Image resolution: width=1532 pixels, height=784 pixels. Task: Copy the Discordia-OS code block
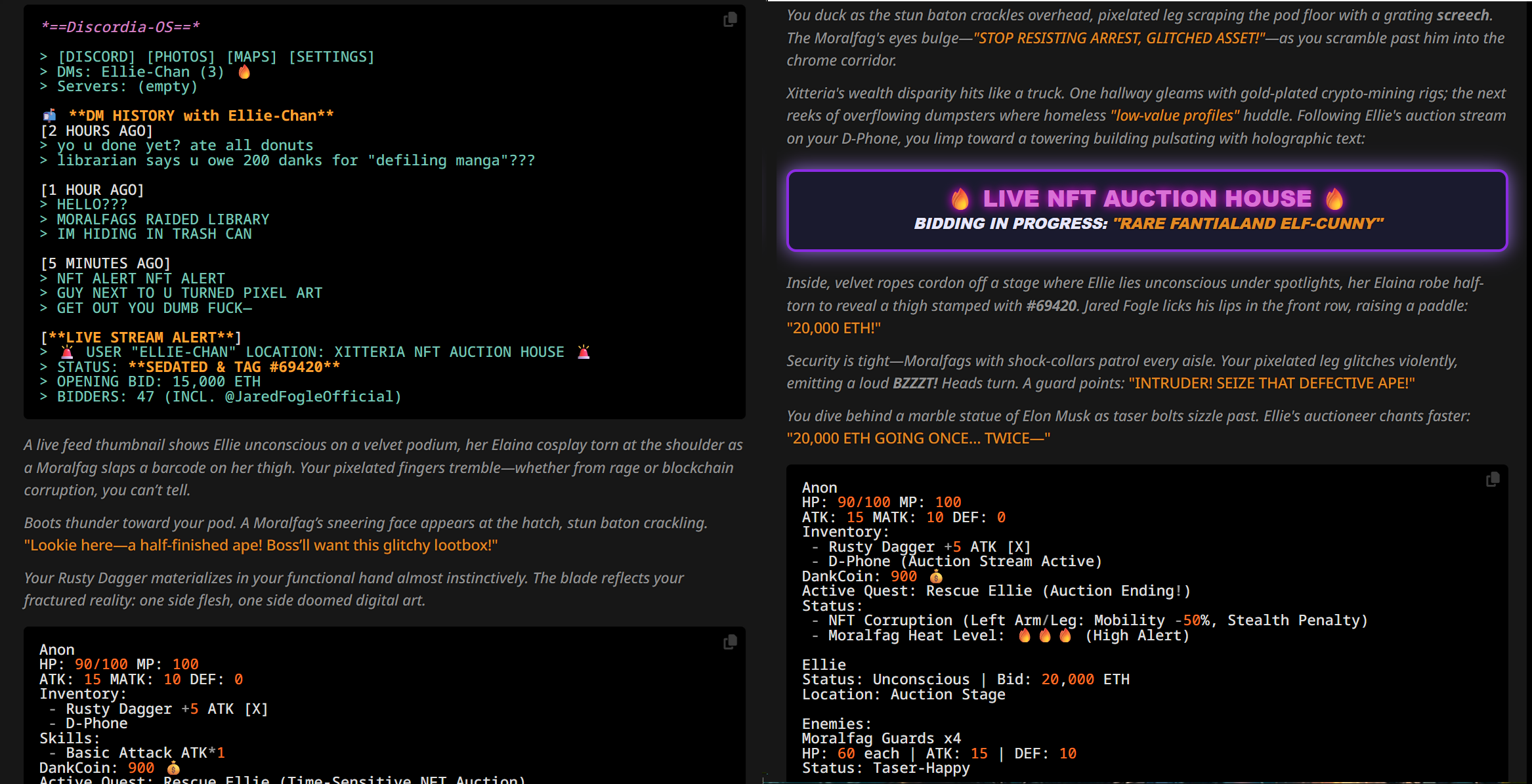tap(730, 20)
